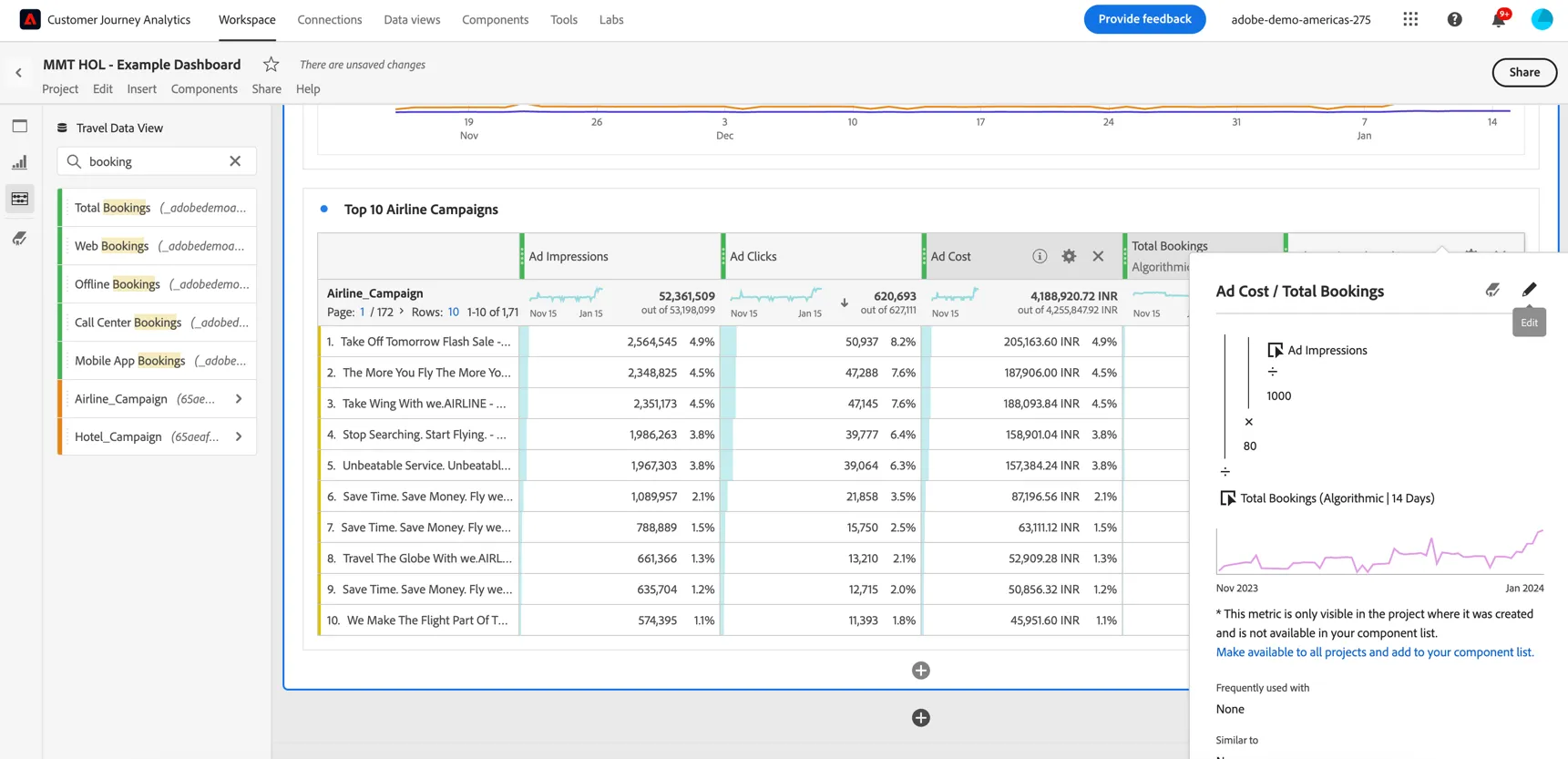The width and height of the screenshot is (1568, 759).
Task: Go to next page of table
Action: click(402, 312)
